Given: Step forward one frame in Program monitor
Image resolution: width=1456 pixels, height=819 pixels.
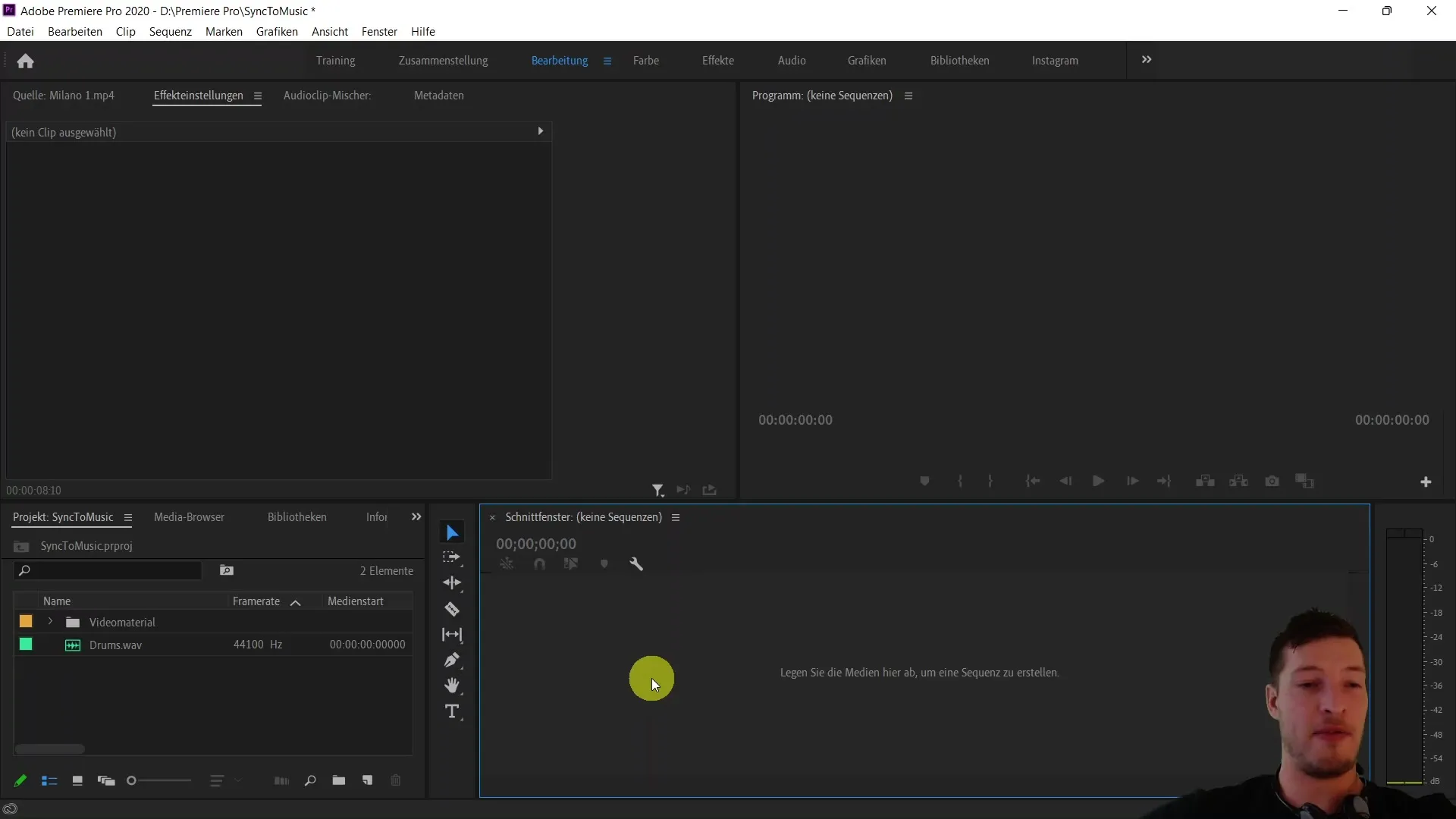Looking at the screenshot, I should point(1132,481).
